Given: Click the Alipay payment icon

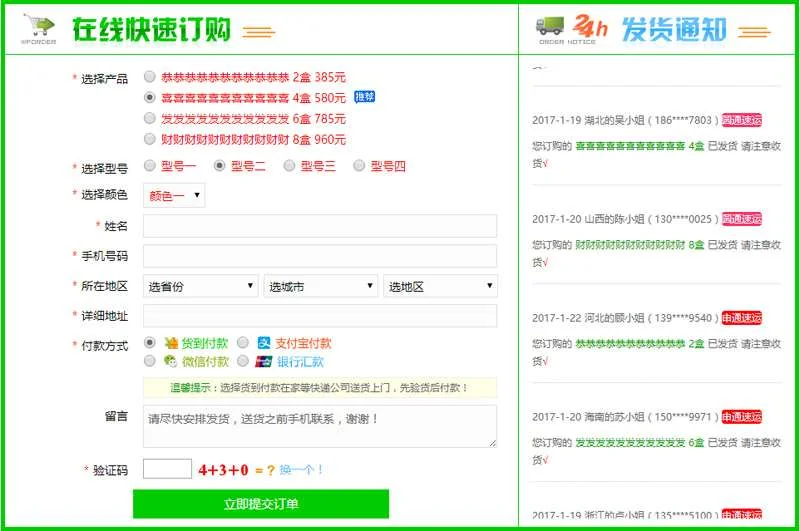Looking at the screenshot, I should tap(264, 343).
